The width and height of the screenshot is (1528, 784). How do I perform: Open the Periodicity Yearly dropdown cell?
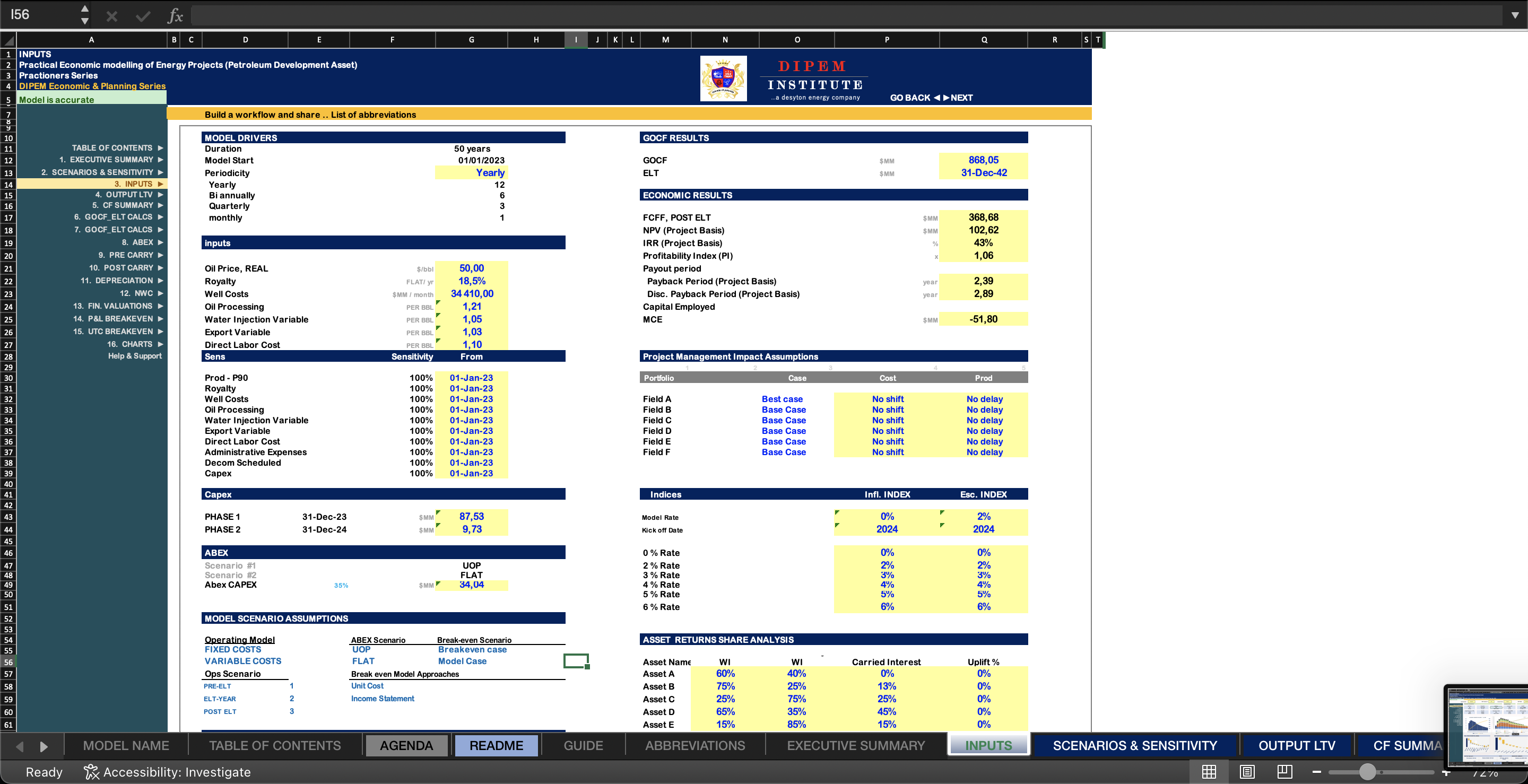[472, 172]
